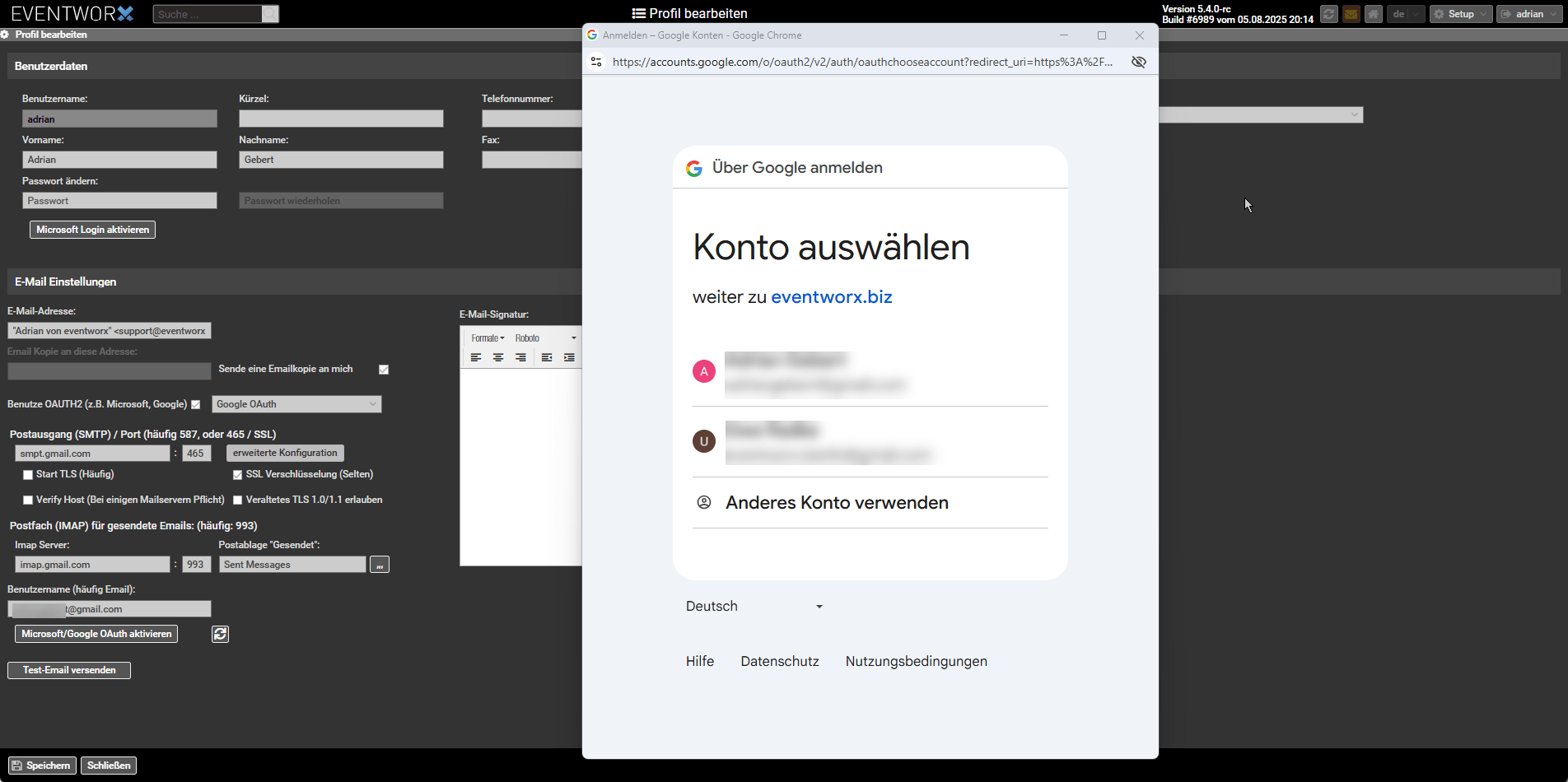The image size is (1568, 782).
Task: Click the Vorname field showing Adrian
Action: pos(119,160)
